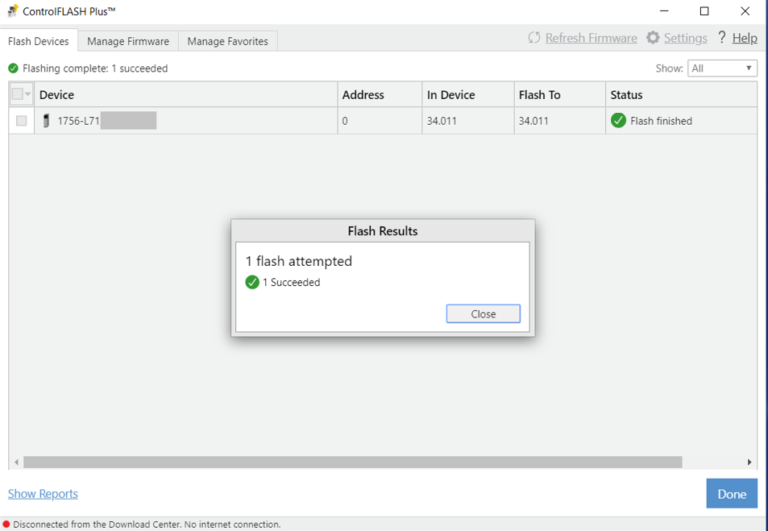The height and width of the screenshot is (531, 768).
Task: Click the Settings link text
Action: pyautogui.click(x=685, y=38)
